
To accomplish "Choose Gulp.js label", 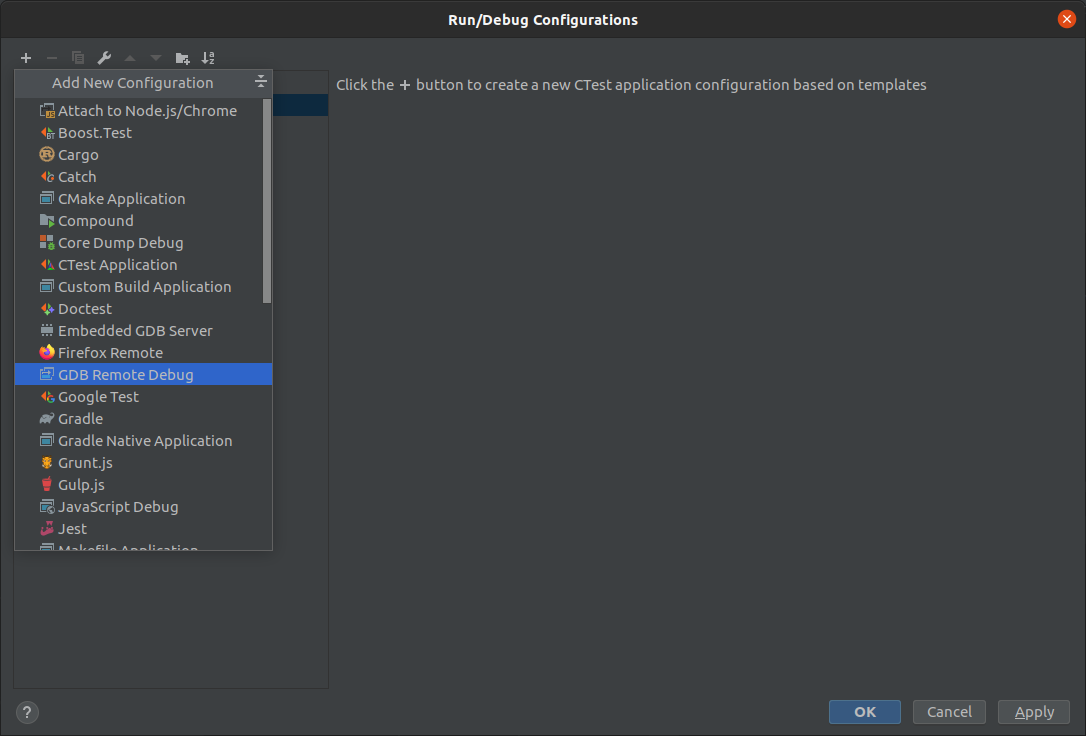I will point(81,485).
